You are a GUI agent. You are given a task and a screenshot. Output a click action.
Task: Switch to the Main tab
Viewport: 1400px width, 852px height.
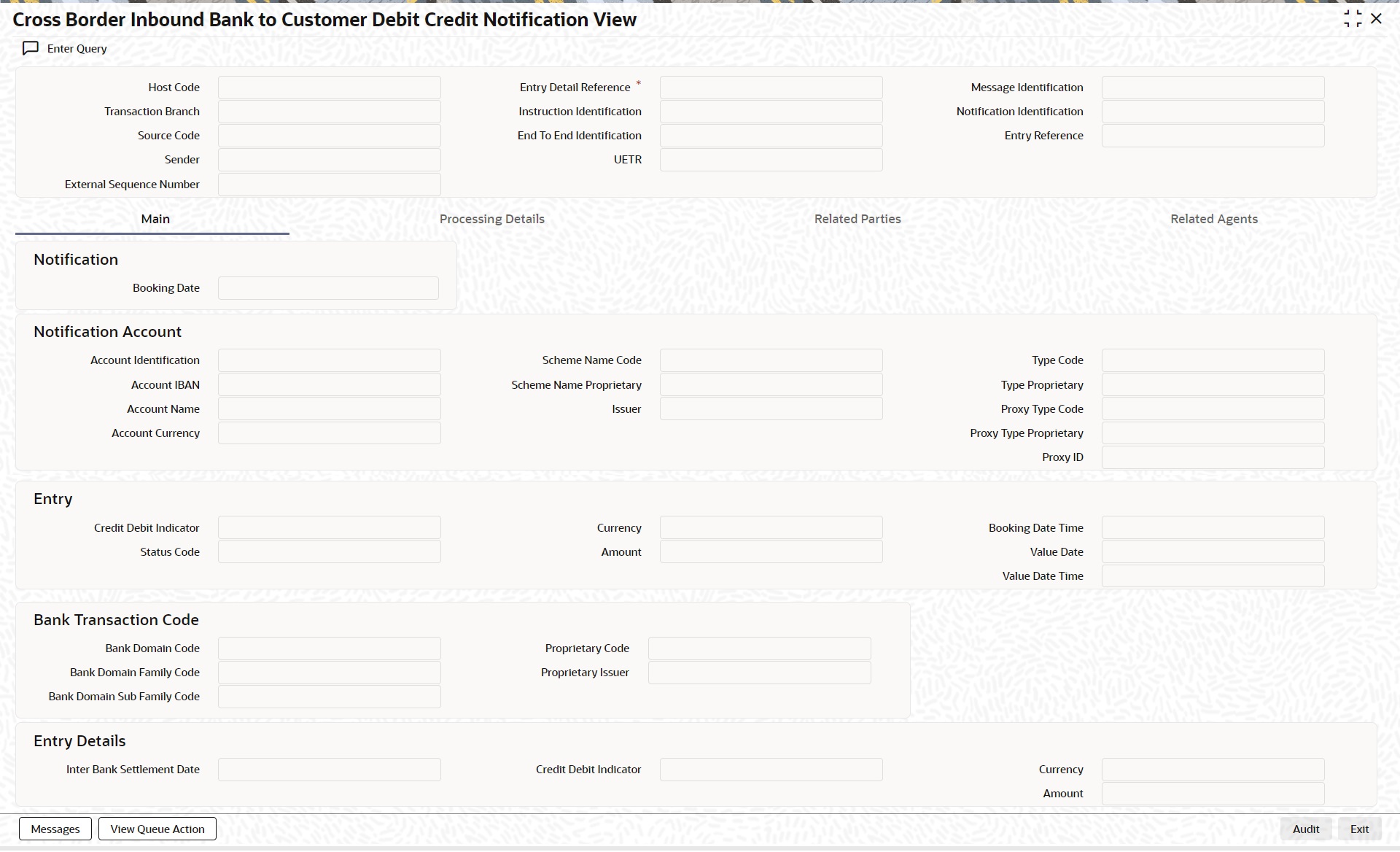pyautogui.click(x=155, y=219)
